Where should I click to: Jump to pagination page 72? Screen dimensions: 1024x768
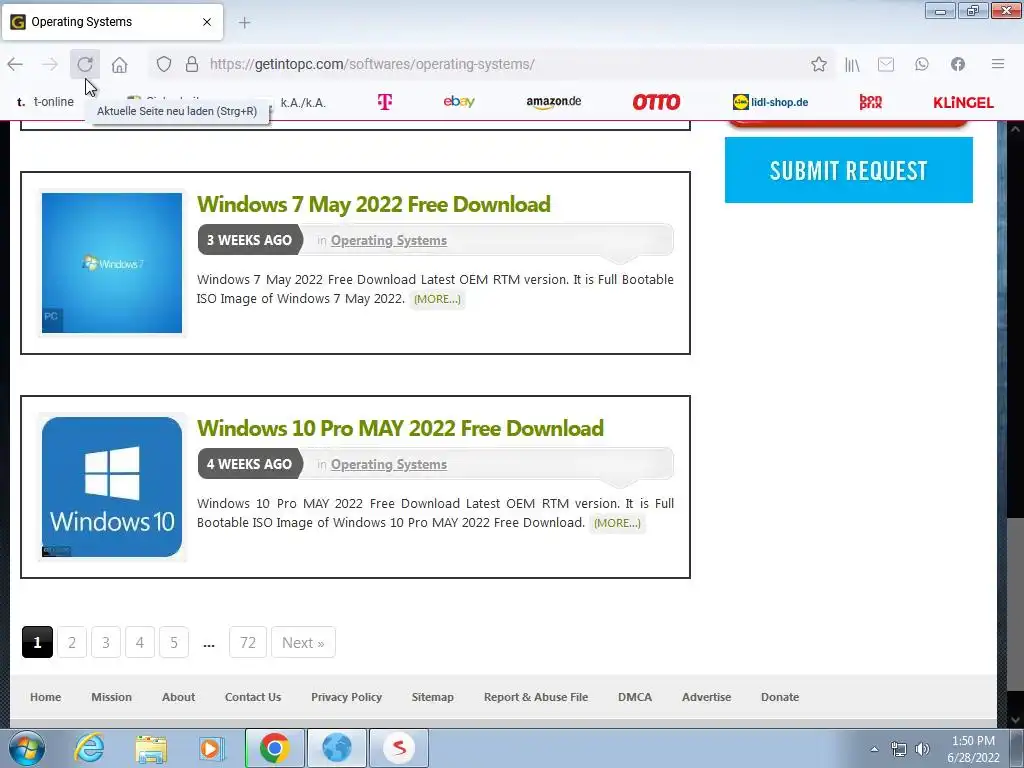click(x=248, y=643)
